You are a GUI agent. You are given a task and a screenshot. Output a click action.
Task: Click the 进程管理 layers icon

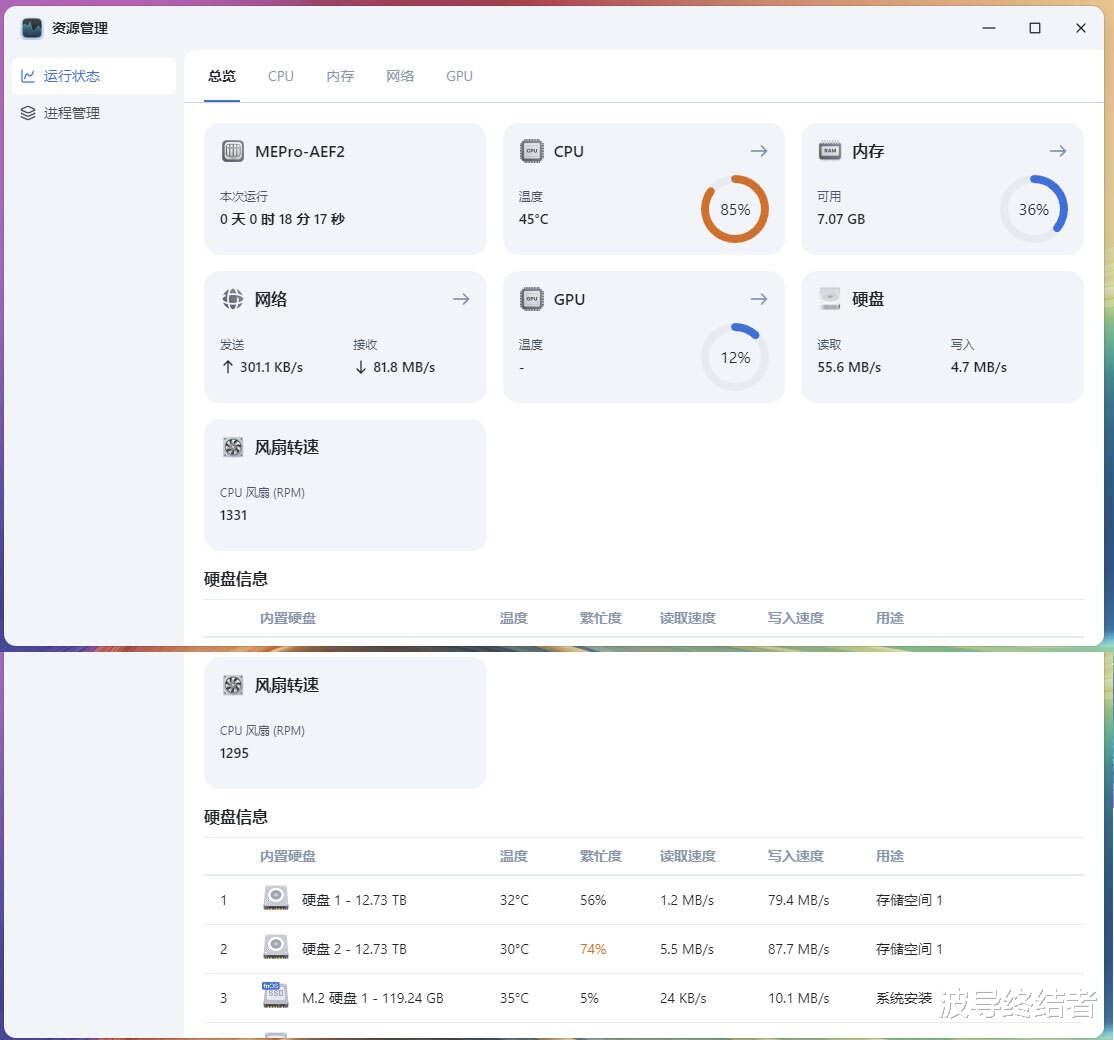pyautogui.click(x=28, y=113)
